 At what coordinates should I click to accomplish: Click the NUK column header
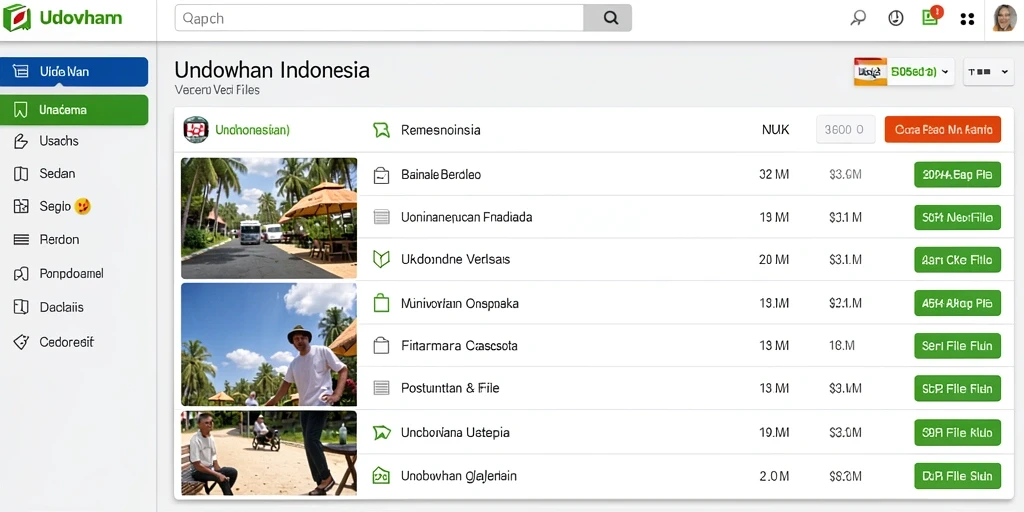tap(775, 130)
